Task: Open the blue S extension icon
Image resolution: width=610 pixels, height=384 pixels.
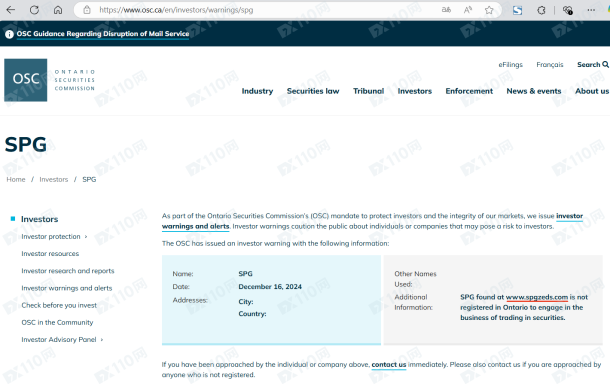Action: 517,10
